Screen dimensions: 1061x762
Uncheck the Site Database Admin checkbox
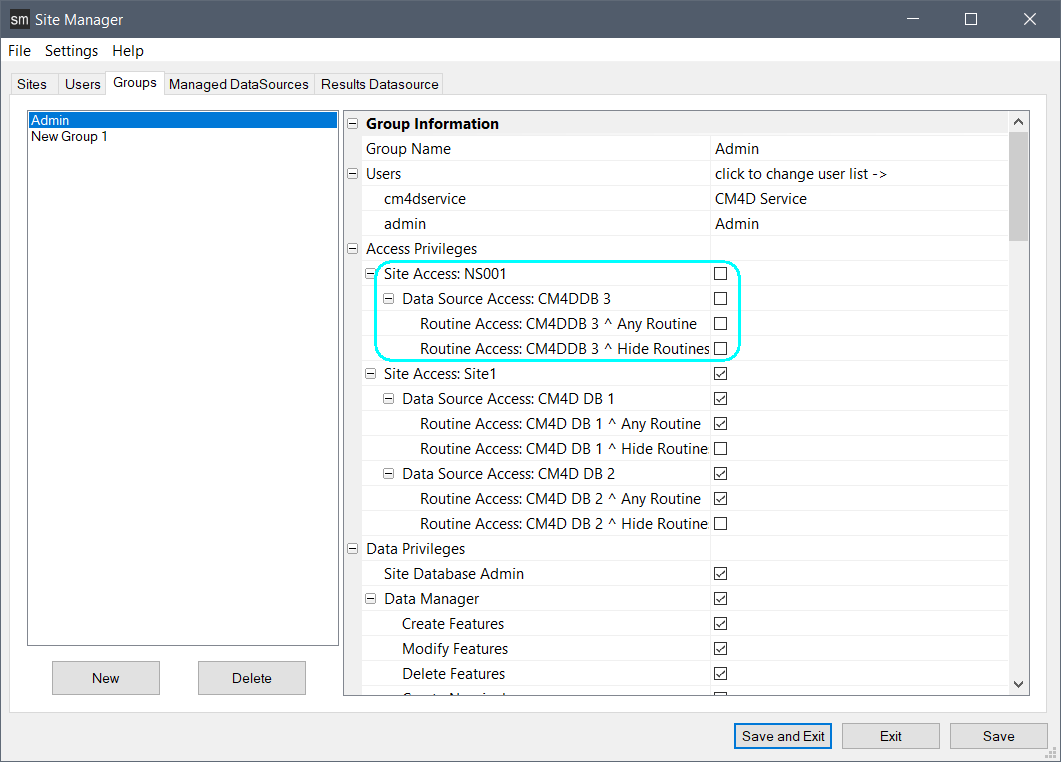pos(720,574)
